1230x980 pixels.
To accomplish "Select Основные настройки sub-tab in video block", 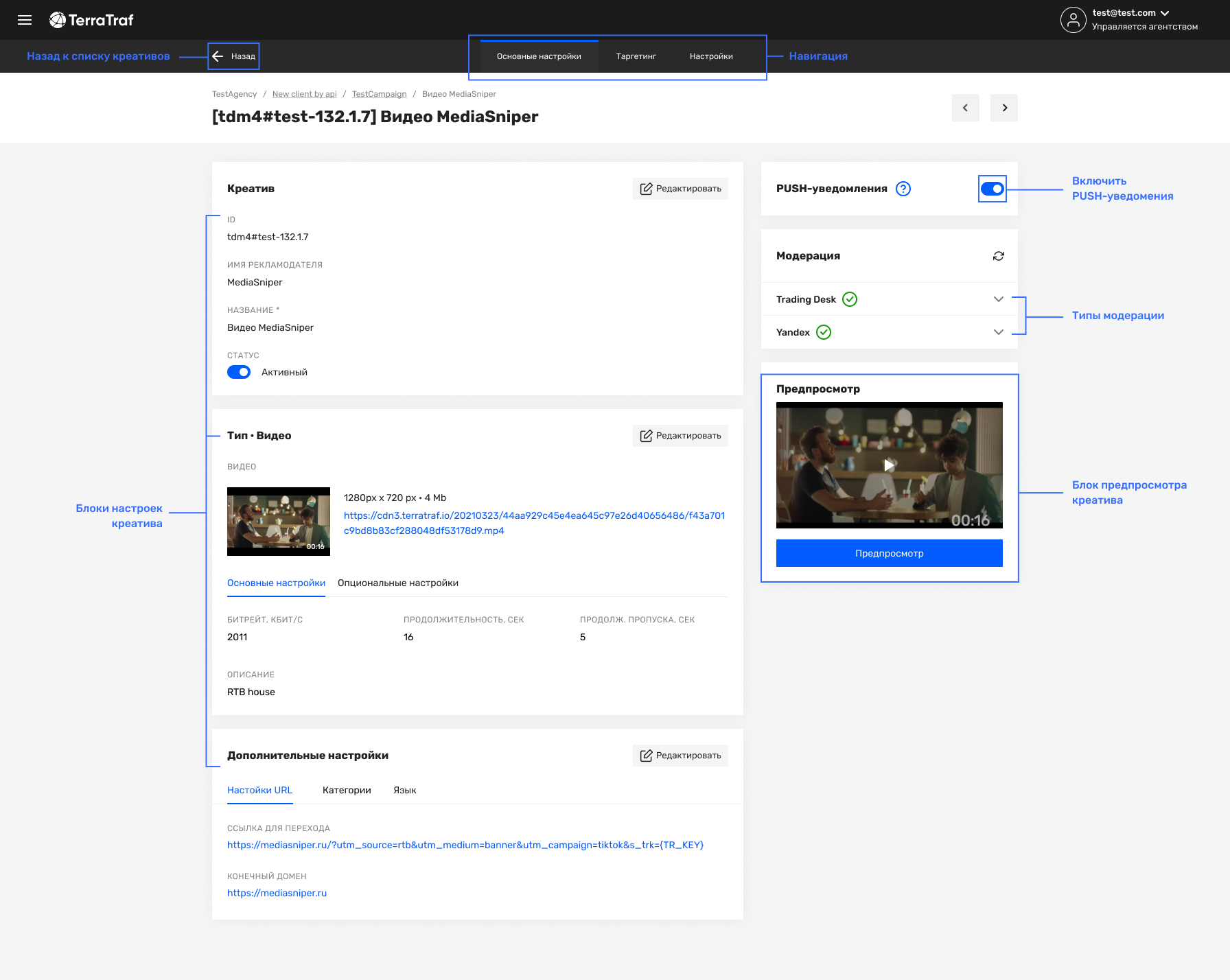I will pyautogui.click(x=277, y=583).
